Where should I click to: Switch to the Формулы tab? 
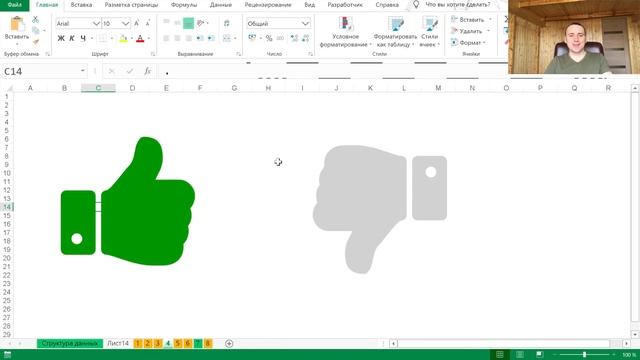tap(184, 5)
